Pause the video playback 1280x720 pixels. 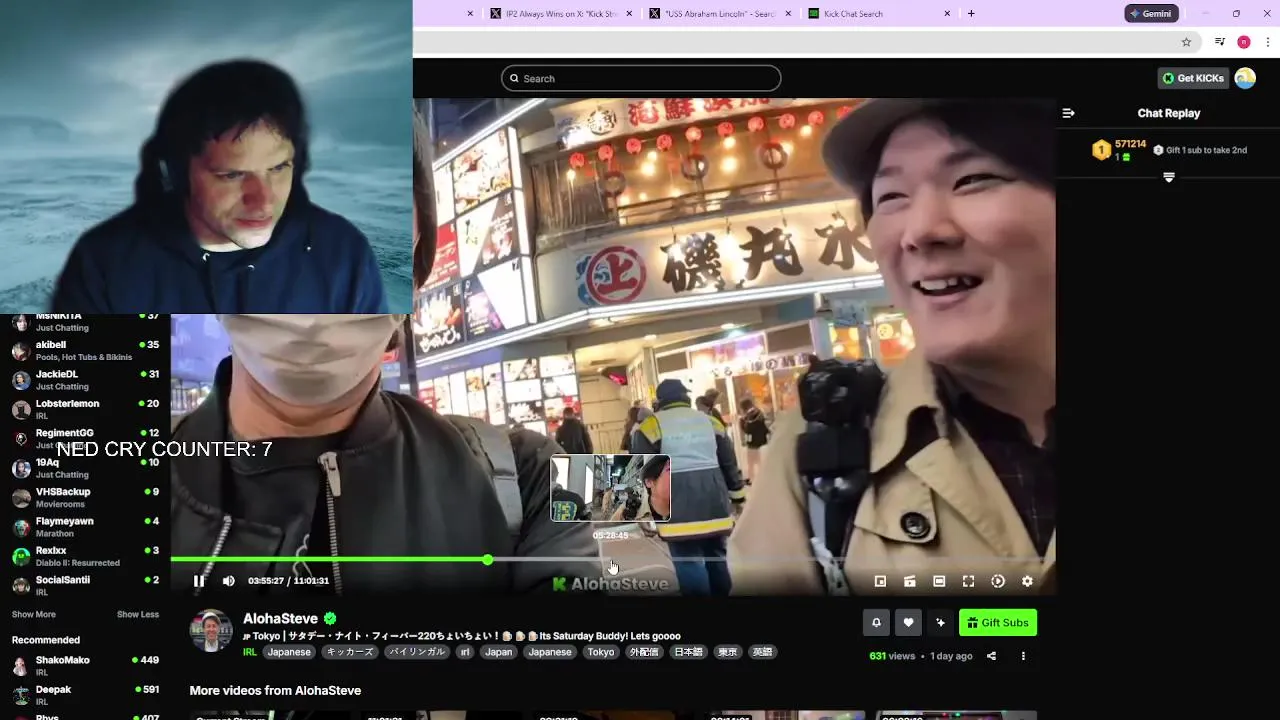[199, 581]
